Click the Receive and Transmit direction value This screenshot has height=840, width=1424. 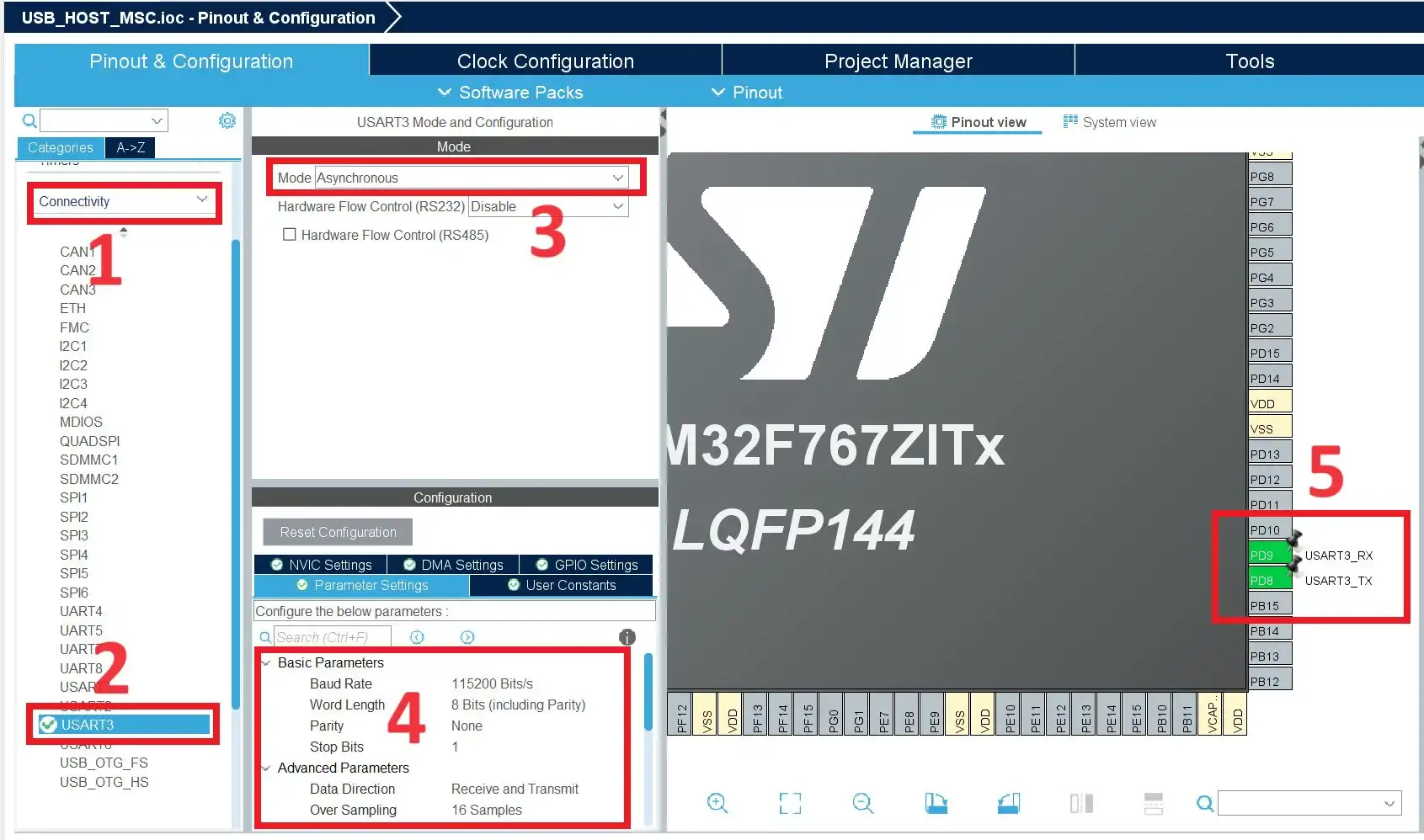tap(515, 789)
